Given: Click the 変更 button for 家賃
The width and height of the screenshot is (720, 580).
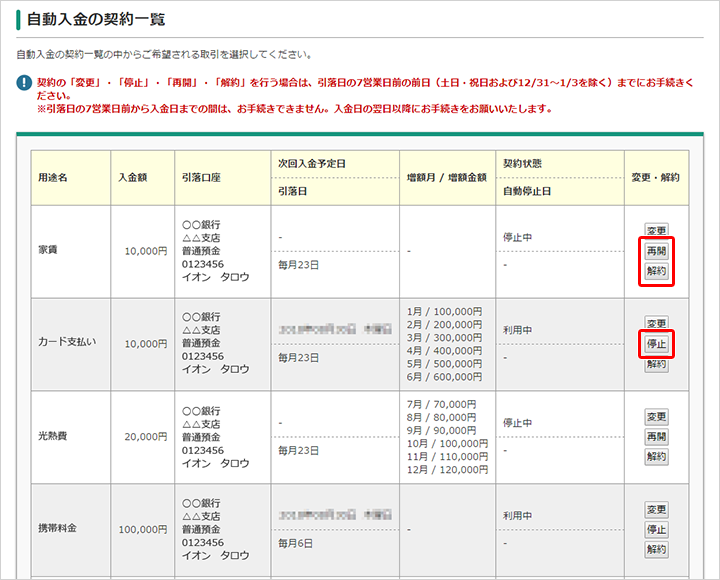Looking at the screenshot, I should click(x=656, y=231).
